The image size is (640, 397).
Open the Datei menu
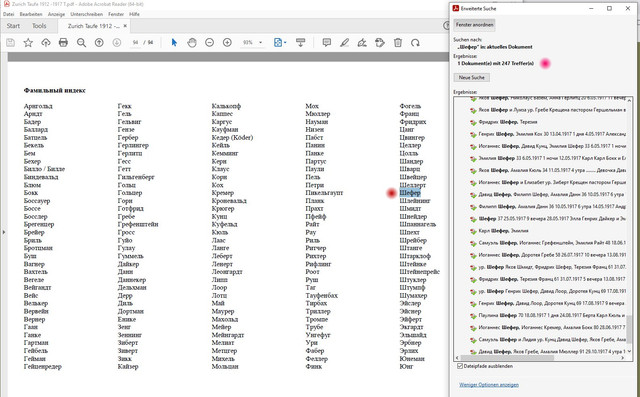pyautogui.click(x=9, y=14)
